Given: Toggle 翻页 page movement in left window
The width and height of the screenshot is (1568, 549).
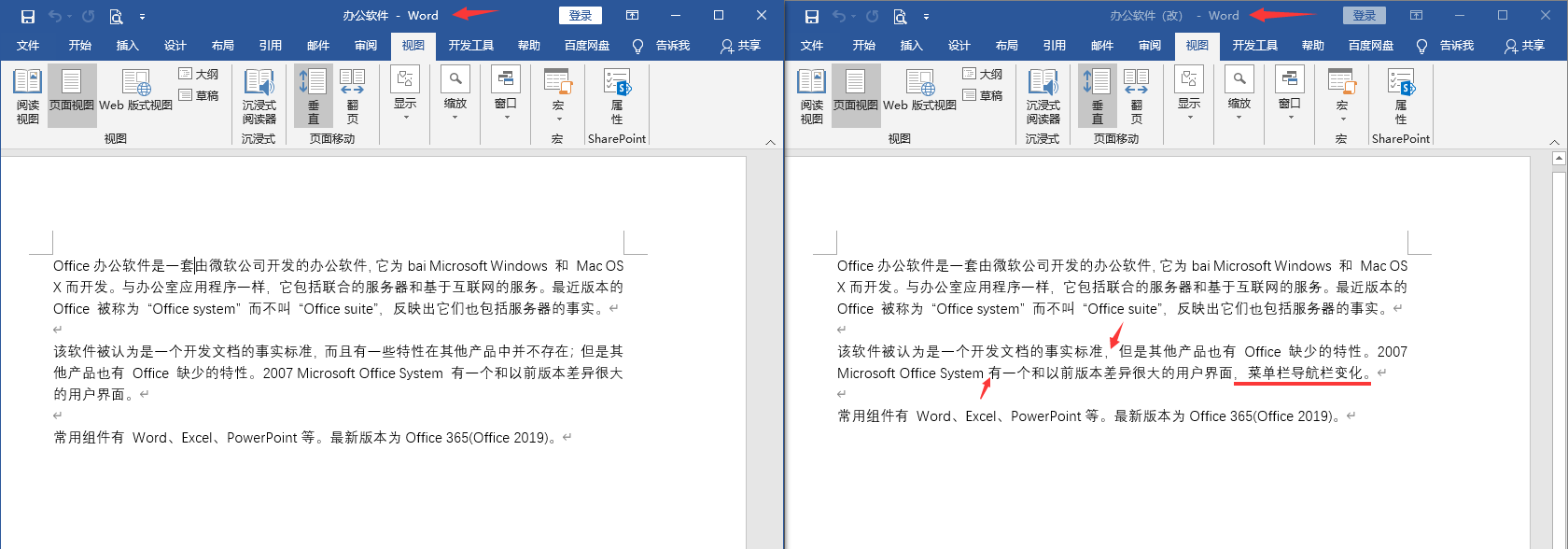Looking at the screenshot, I should click(352, 96).
